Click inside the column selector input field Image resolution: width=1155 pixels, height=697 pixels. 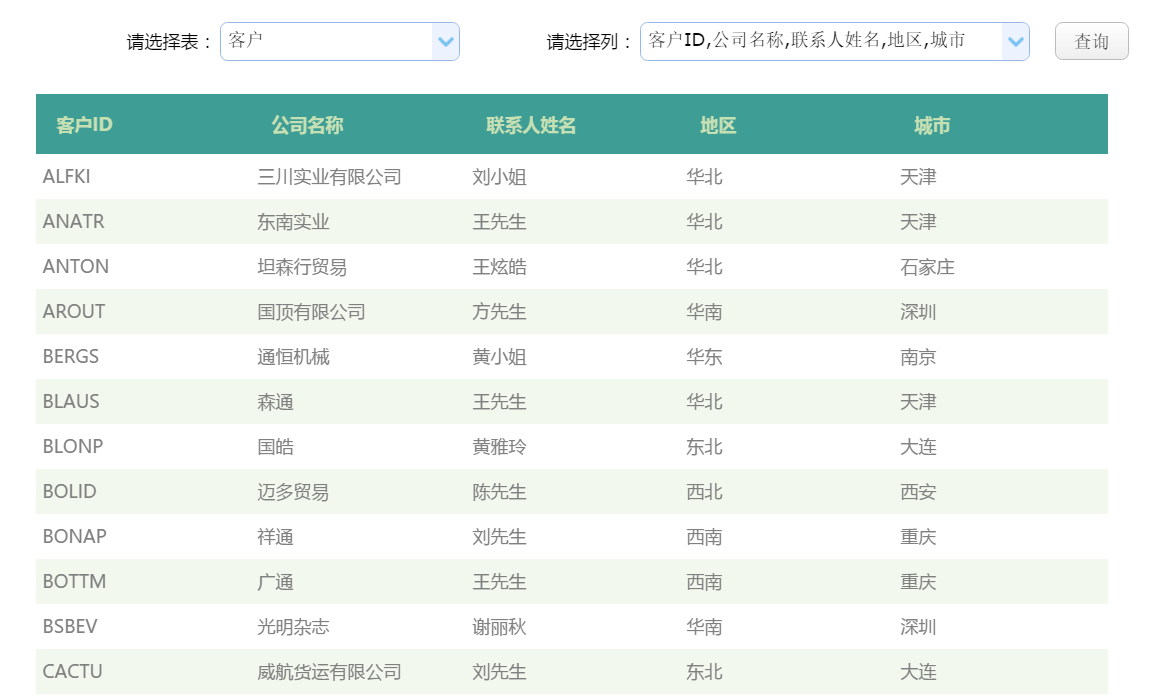(x=820, y=41)
